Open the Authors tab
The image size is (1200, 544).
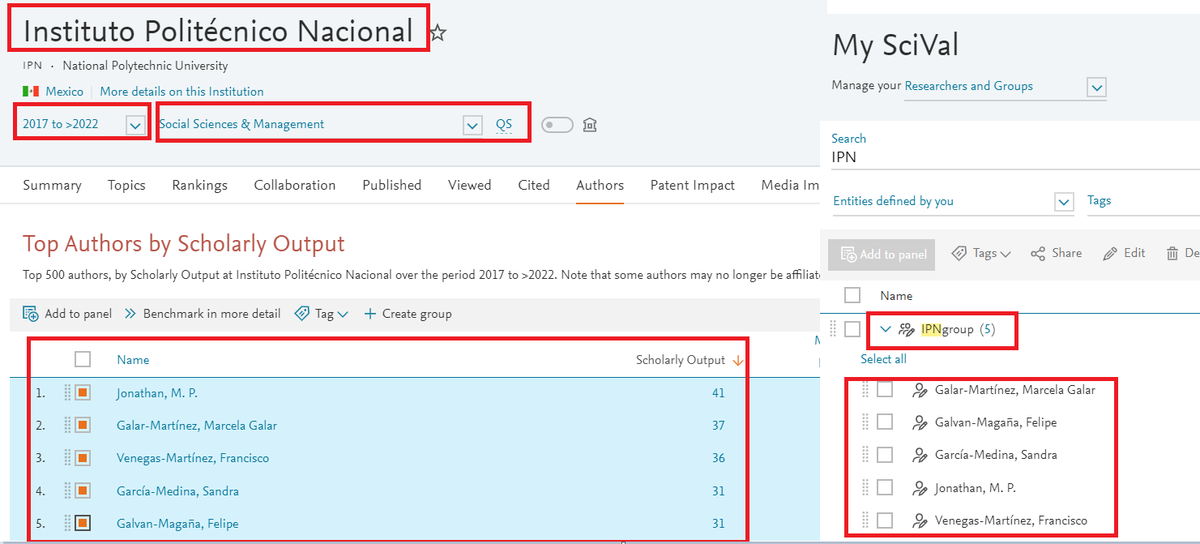click(x=600, y=185)
